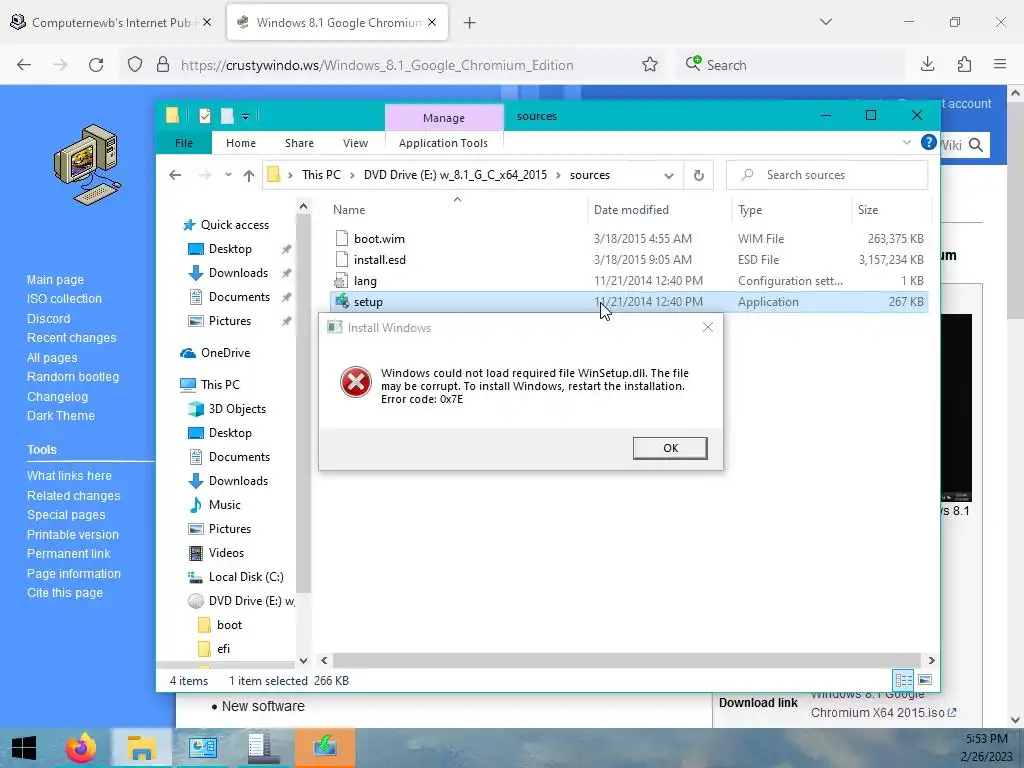Screen dimensions: 1024x768
Task: Select the boot.wim file
Action: point(379,238)
